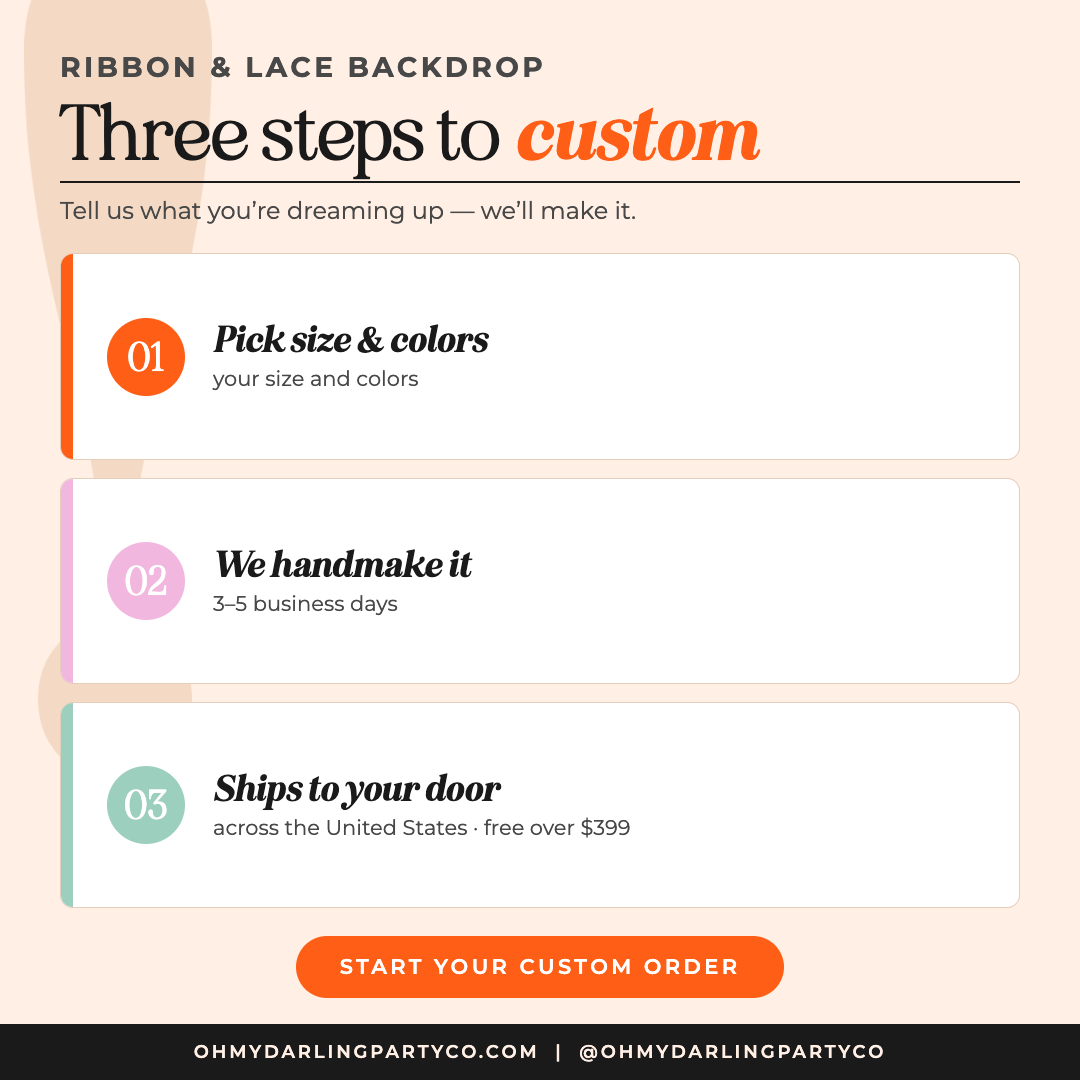Click the pink 02 step circle
The height and width of the screenshot is (1080, 1080).
tap(146, 581)
